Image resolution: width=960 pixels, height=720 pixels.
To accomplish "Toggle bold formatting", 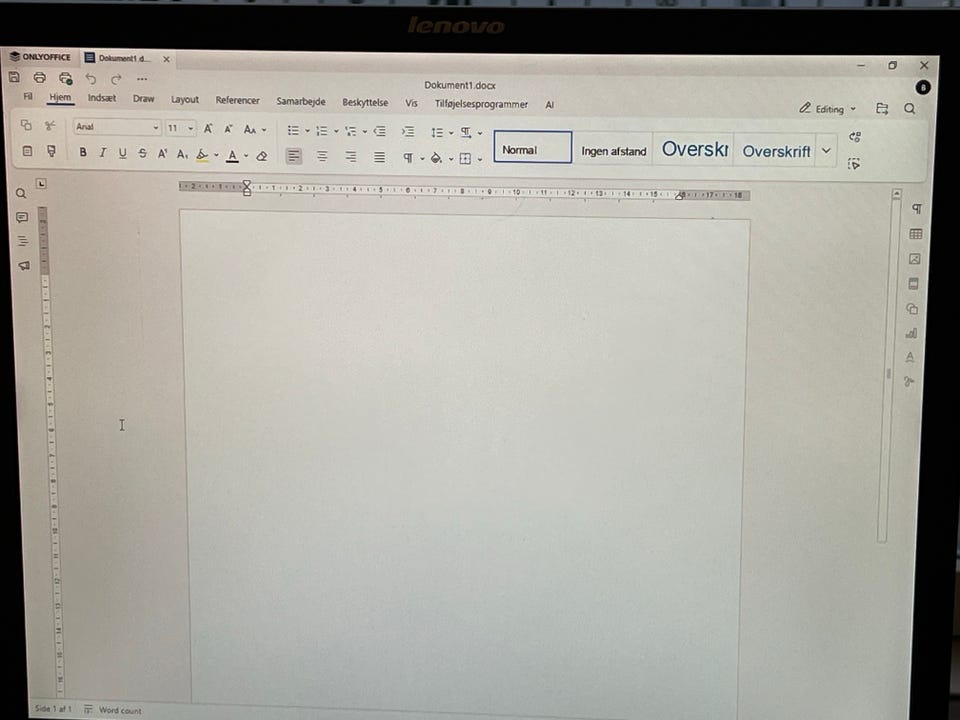I will click(x=83, y=152).
